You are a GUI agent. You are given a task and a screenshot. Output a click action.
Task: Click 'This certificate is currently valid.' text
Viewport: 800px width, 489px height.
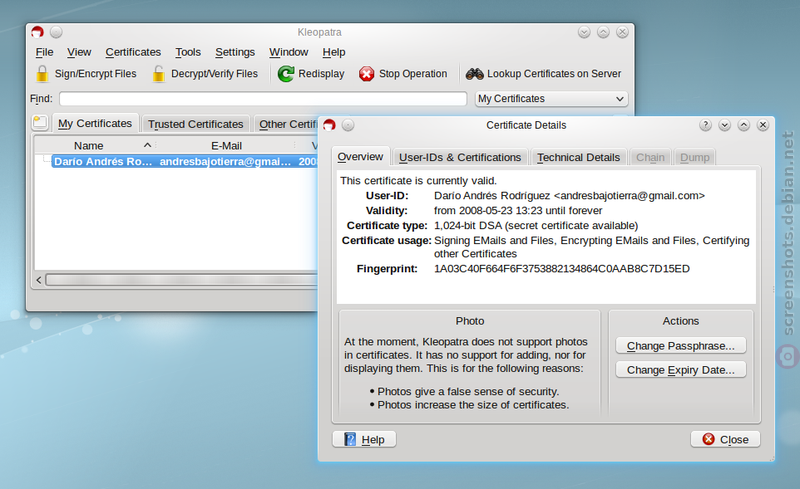coord(418,181)
